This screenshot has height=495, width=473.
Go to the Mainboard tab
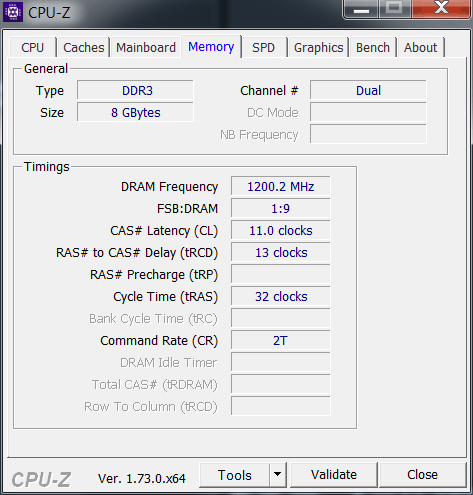[x=146, y=48]
